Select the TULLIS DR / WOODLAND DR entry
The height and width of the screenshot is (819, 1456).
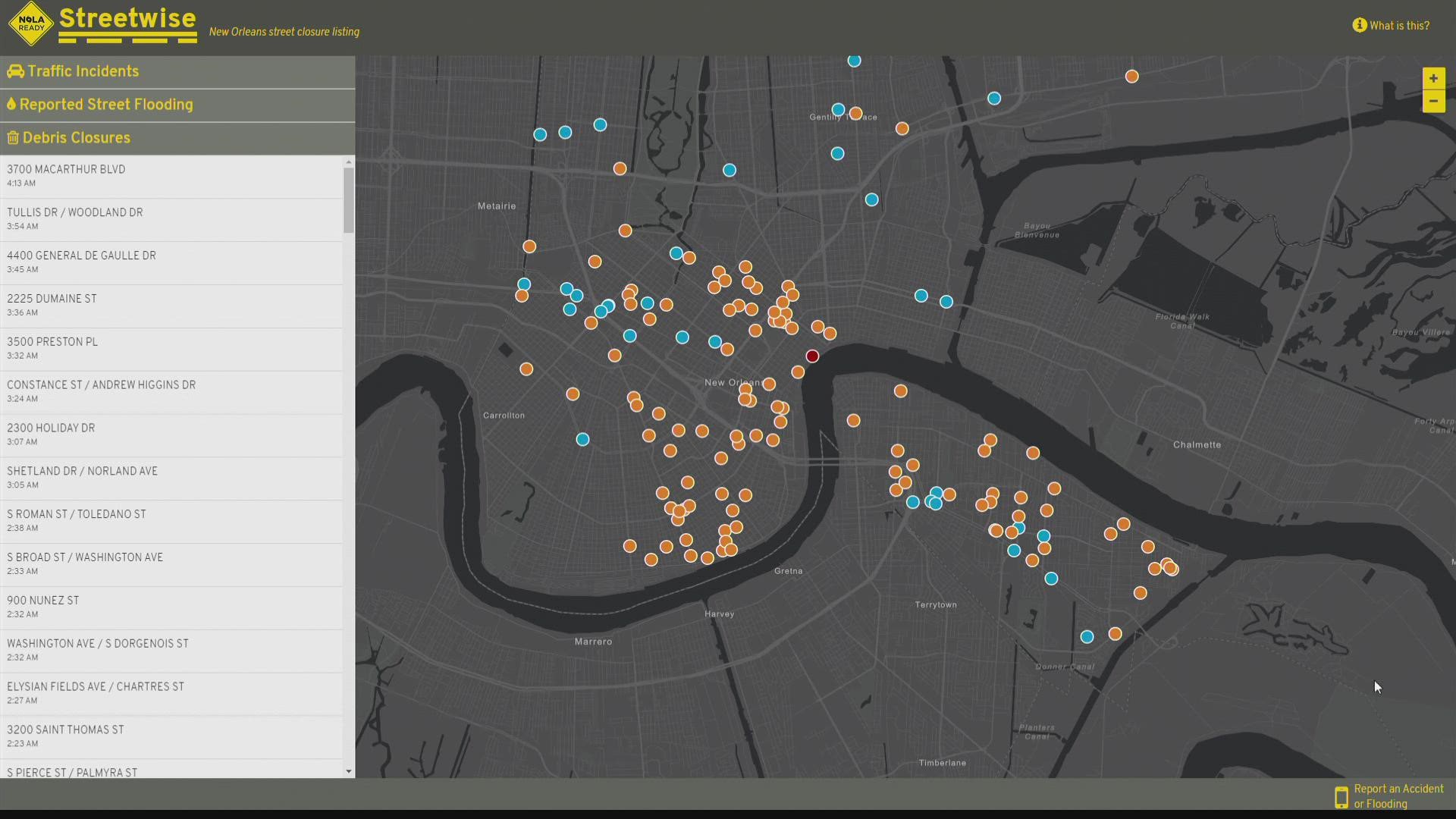point(171,220)
